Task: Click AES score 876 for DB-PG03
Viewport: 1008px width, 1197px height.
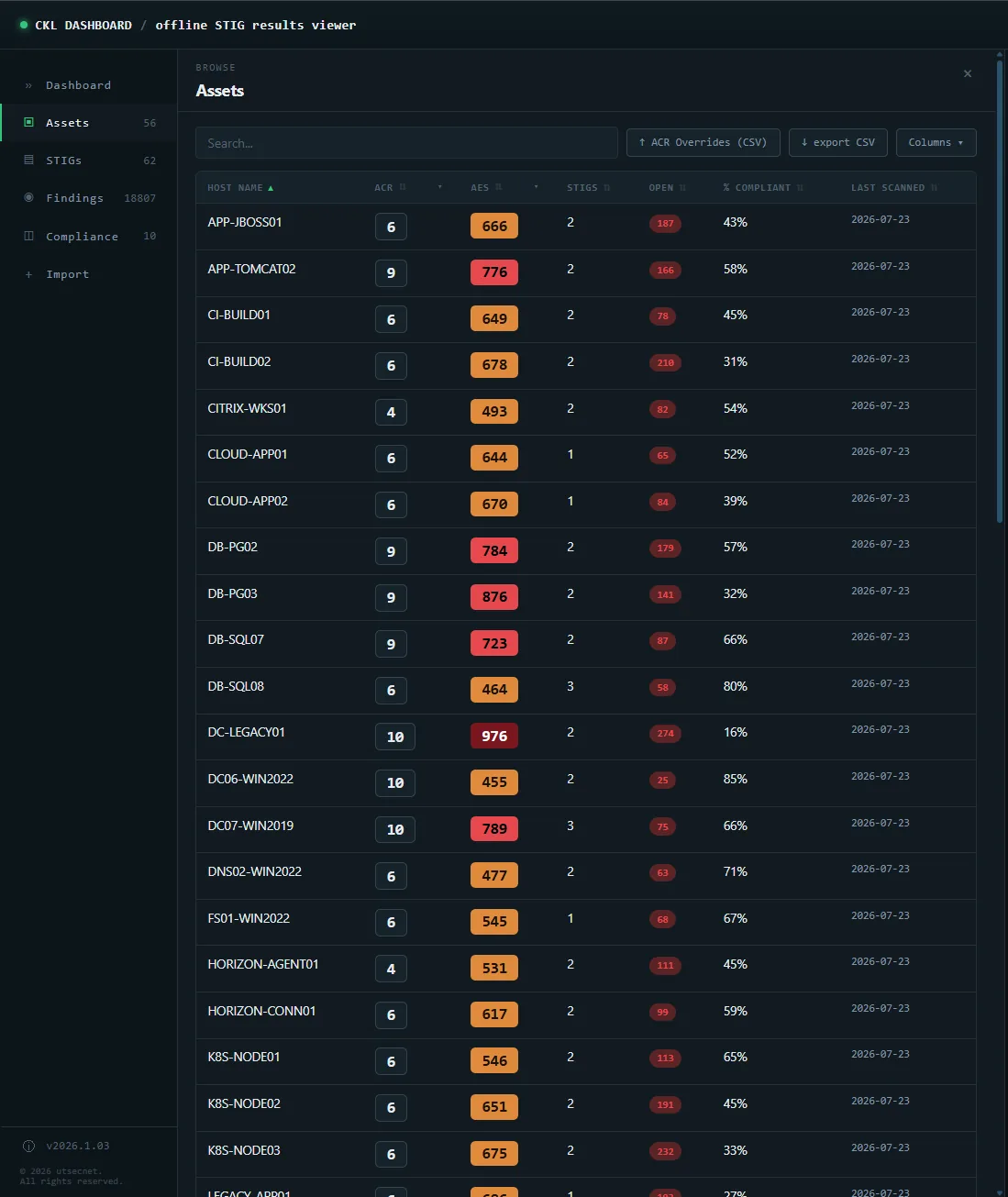Action: pos(494,596)
